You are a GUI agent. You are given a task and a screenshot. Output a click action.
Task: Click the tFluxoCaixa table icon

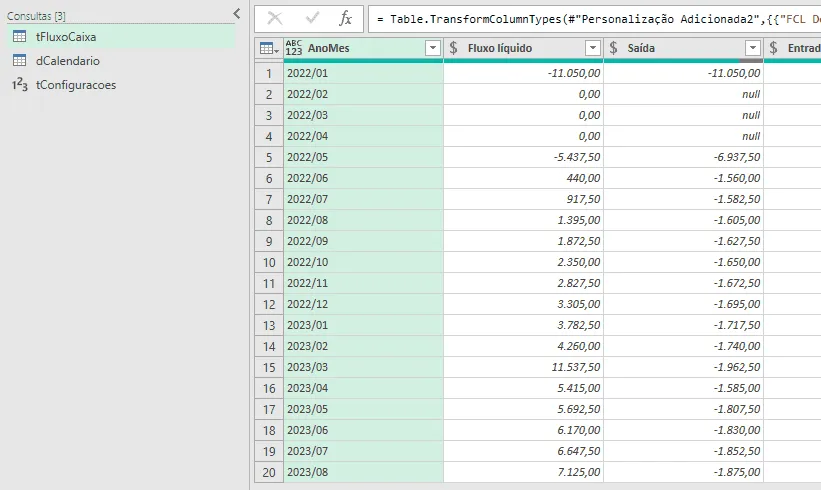click(x=19, y=37)
